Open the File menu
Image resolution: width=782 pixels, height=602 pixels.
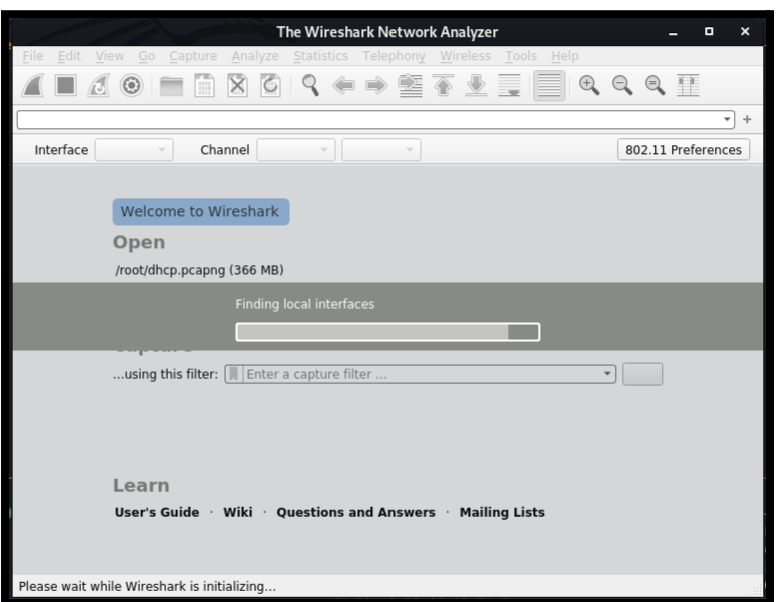(33, 56)
